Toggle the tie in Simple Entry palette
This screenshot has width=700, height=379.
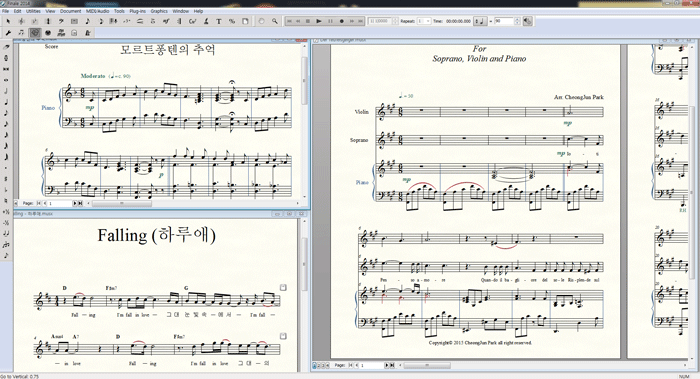coord(6,233)
